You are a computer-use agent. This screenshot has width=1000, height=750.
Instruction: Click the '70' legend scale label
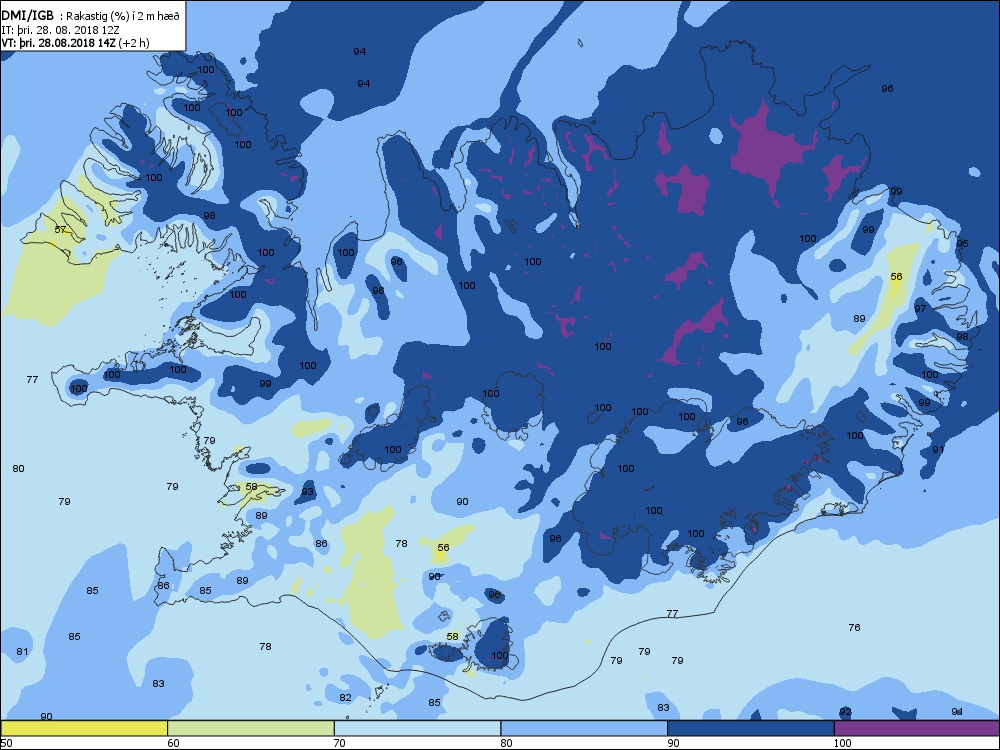[x=340, y=743]
